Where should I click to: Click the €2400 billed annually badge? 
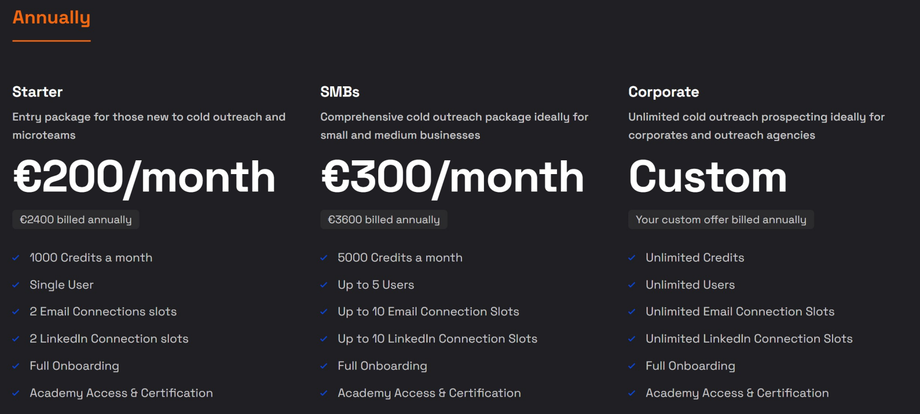tap(75, 220)
